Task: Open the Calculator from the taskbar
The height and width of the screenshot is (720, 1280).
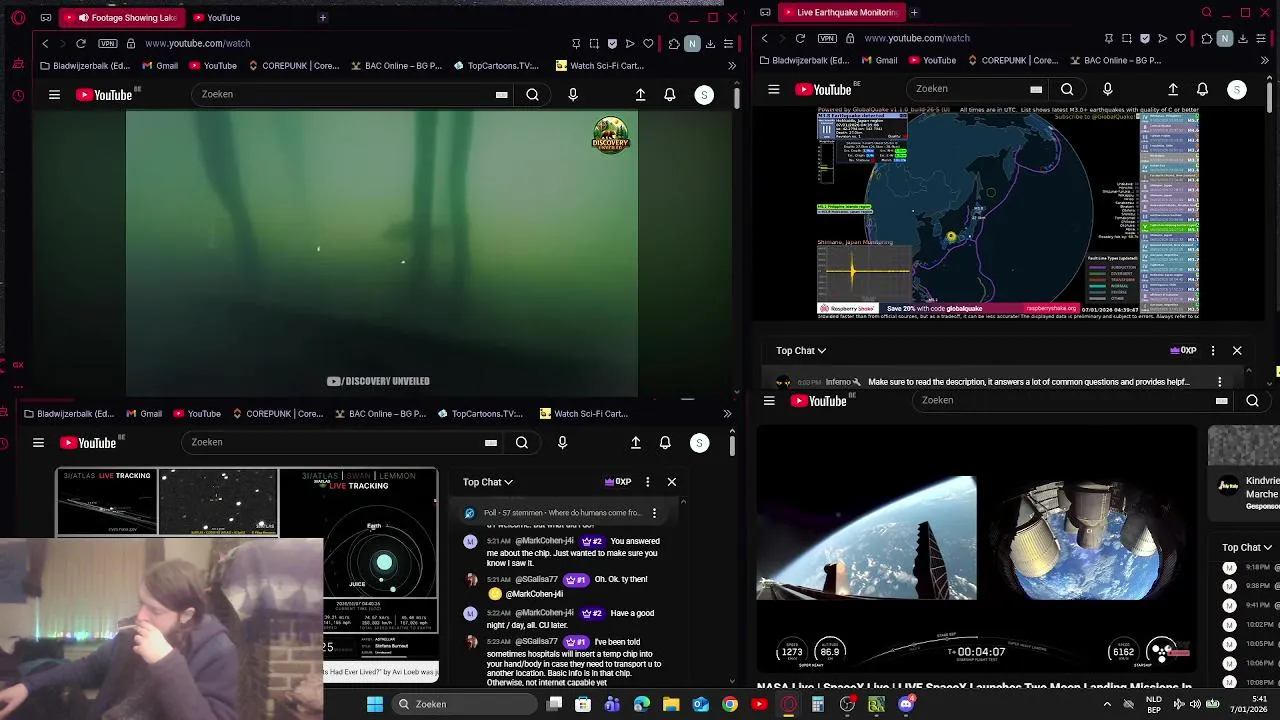Action: point(818,704)
